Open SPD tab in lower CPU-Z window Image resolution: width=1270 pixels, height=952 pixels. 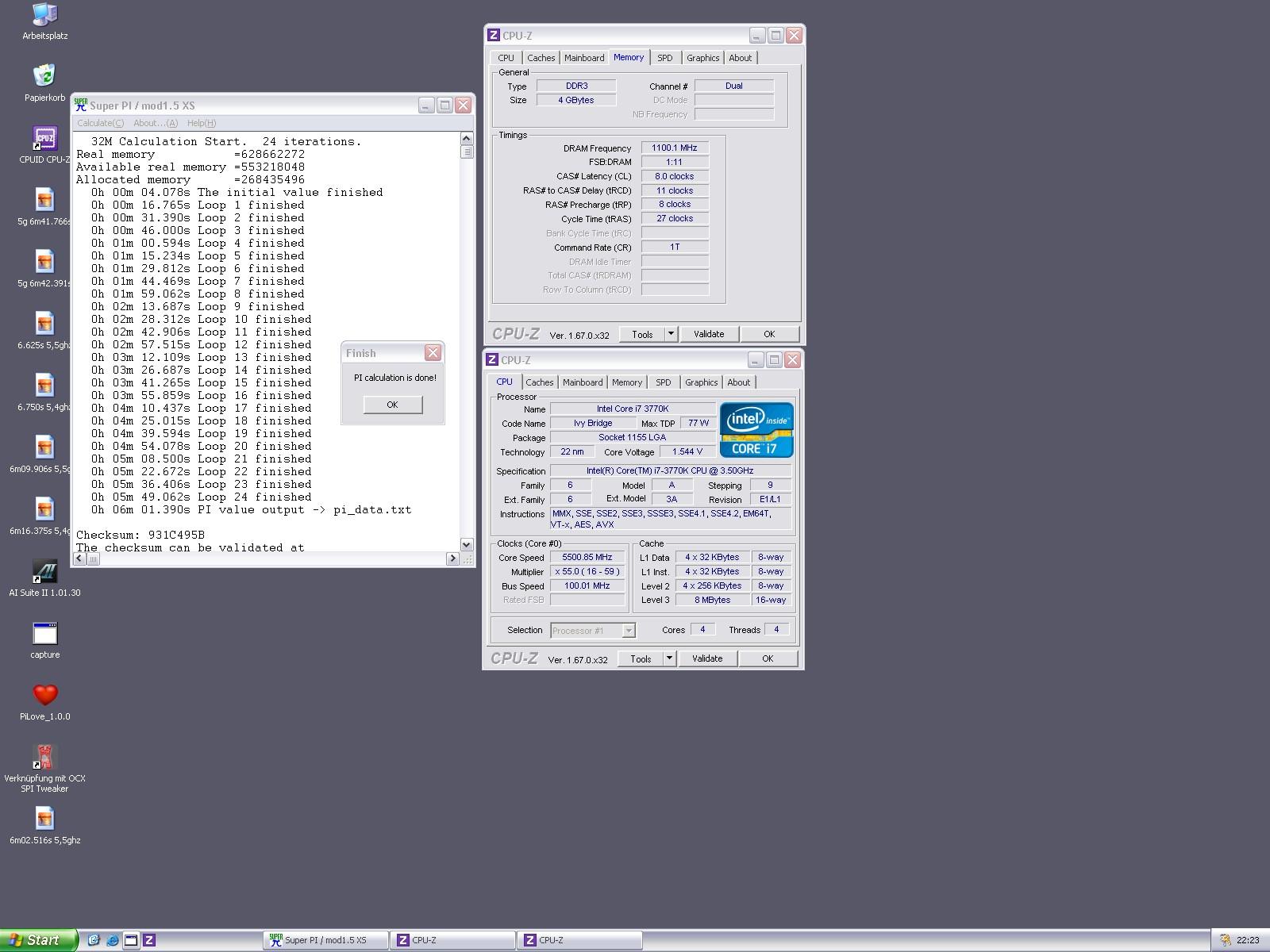664,382
